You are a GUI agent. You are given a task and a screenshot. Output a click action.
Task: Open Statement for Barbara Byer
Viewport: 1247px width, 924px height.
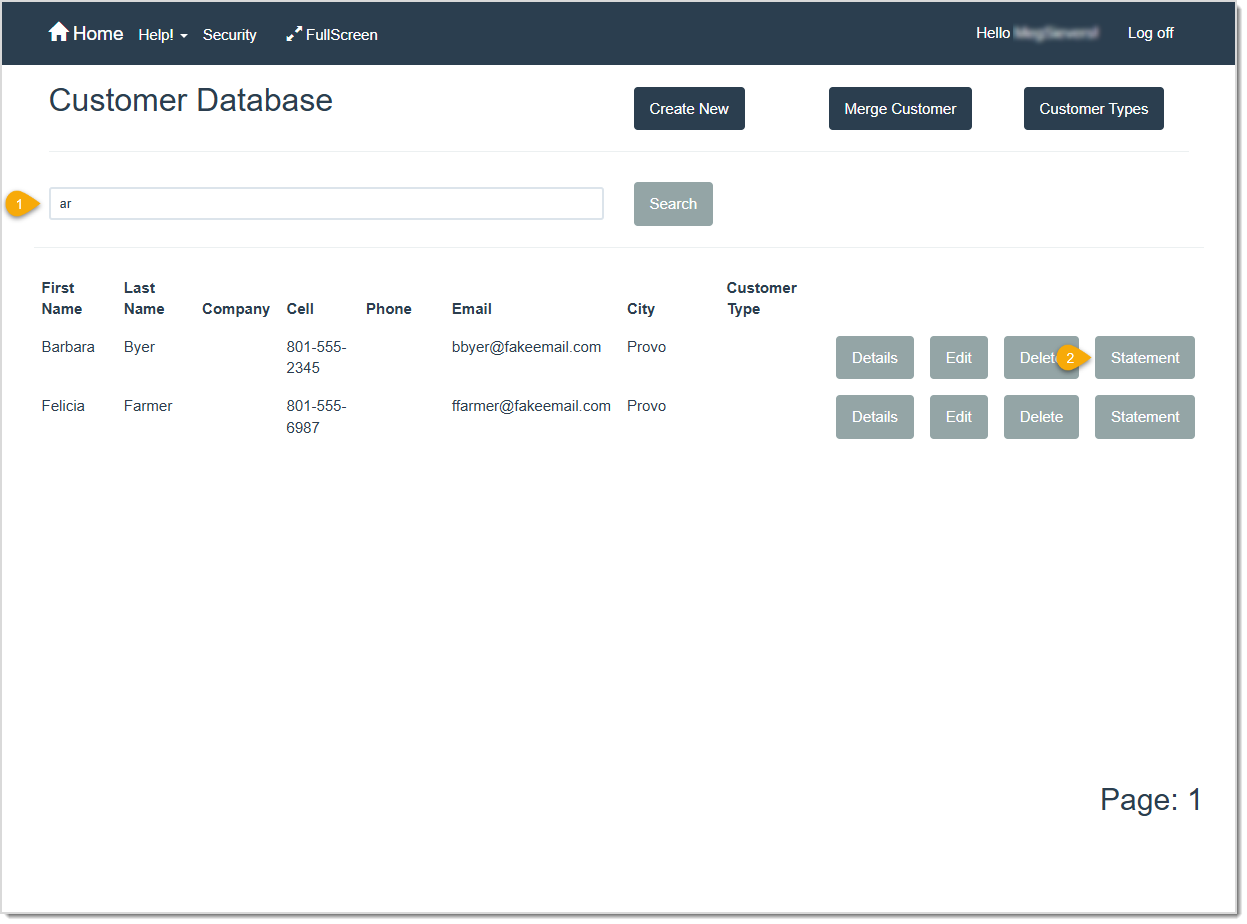[x=1144, y=357]
